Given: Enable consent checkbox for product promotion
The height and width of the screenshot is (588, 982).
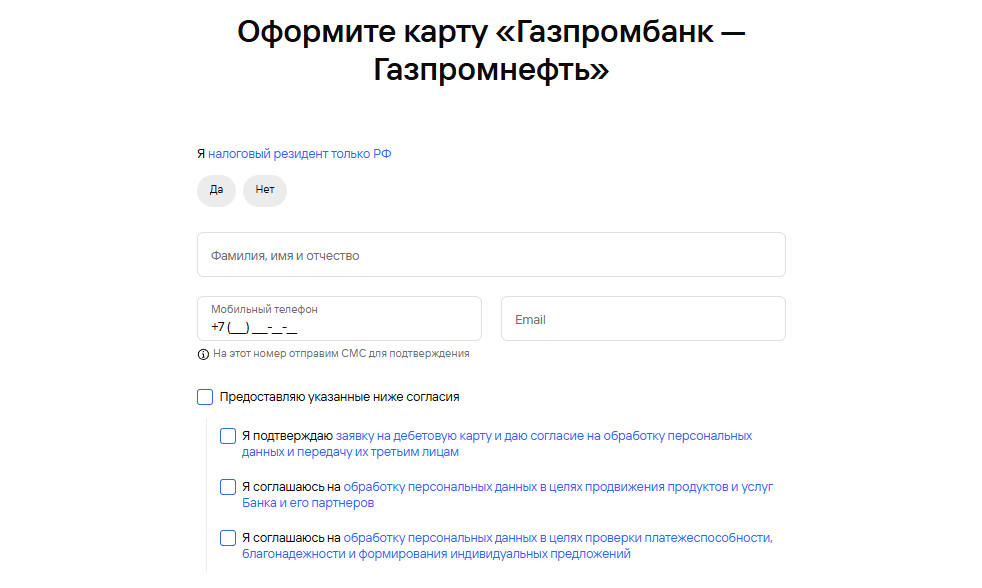Looking at the screenshot, I should pos(228,487).
